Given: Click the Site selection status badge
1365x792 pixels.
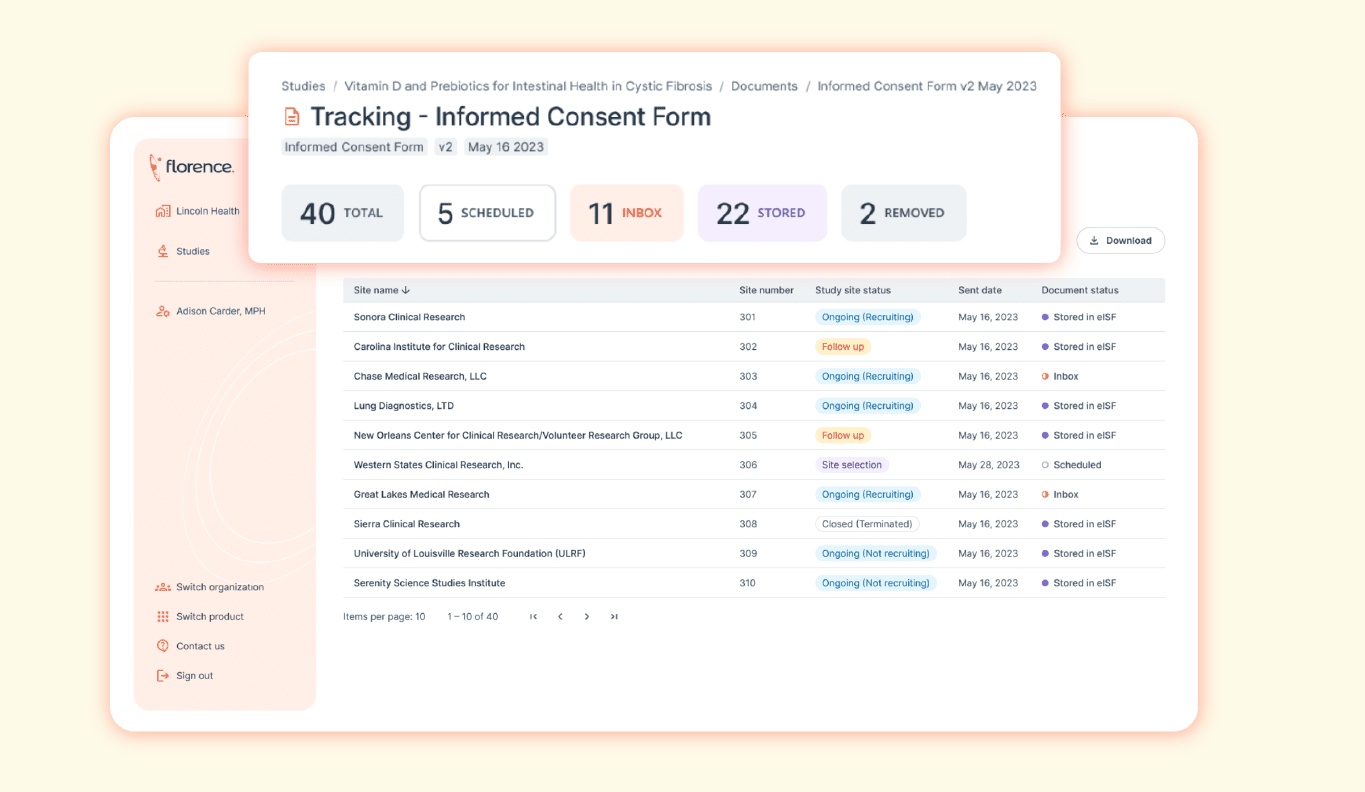Looking at the screenshot, I should coord(852,465).
